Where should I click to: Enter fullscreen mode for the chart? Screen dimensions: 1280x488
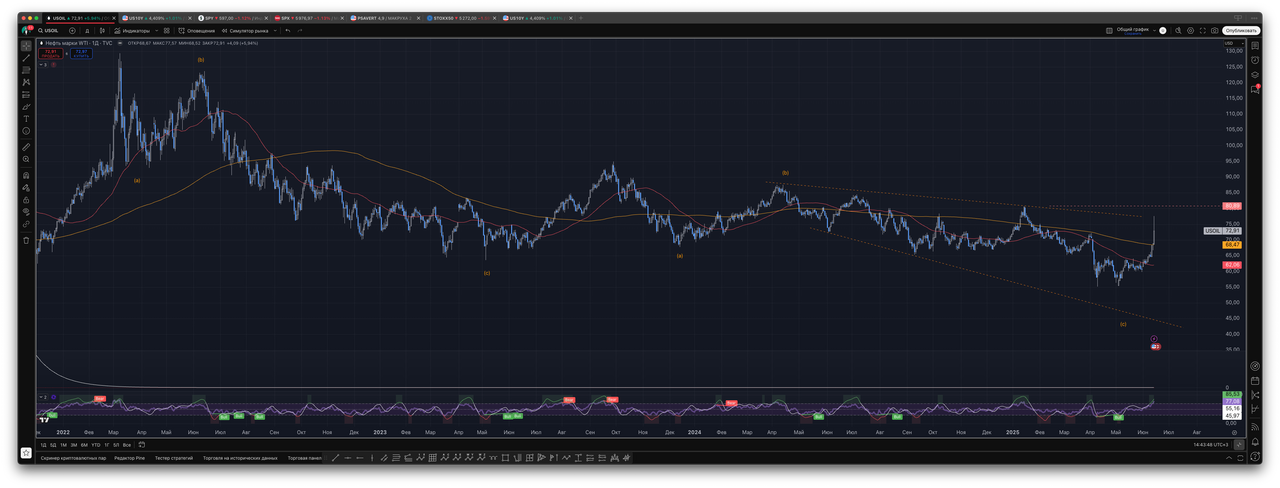(x=1201, y=30)
